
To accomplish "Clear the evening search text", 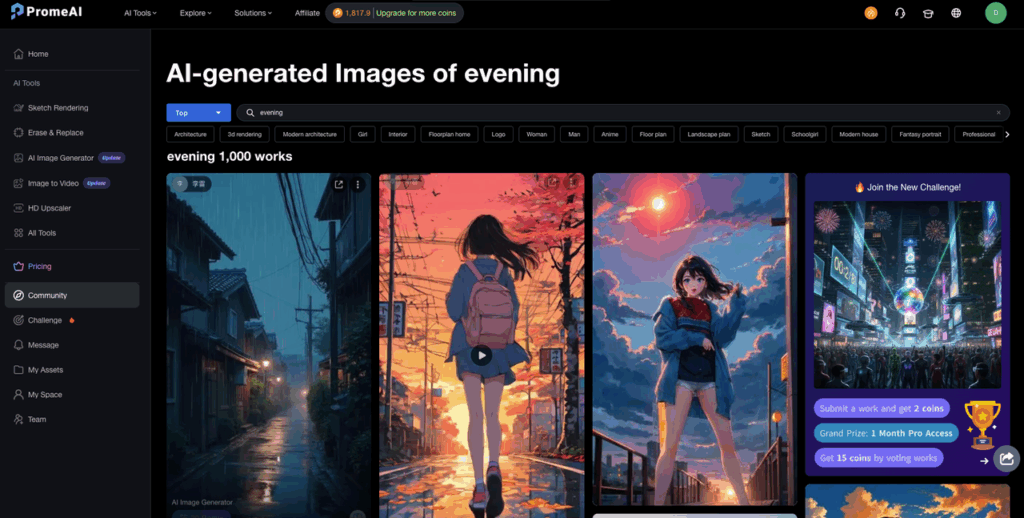I will [x=998, y=112].
